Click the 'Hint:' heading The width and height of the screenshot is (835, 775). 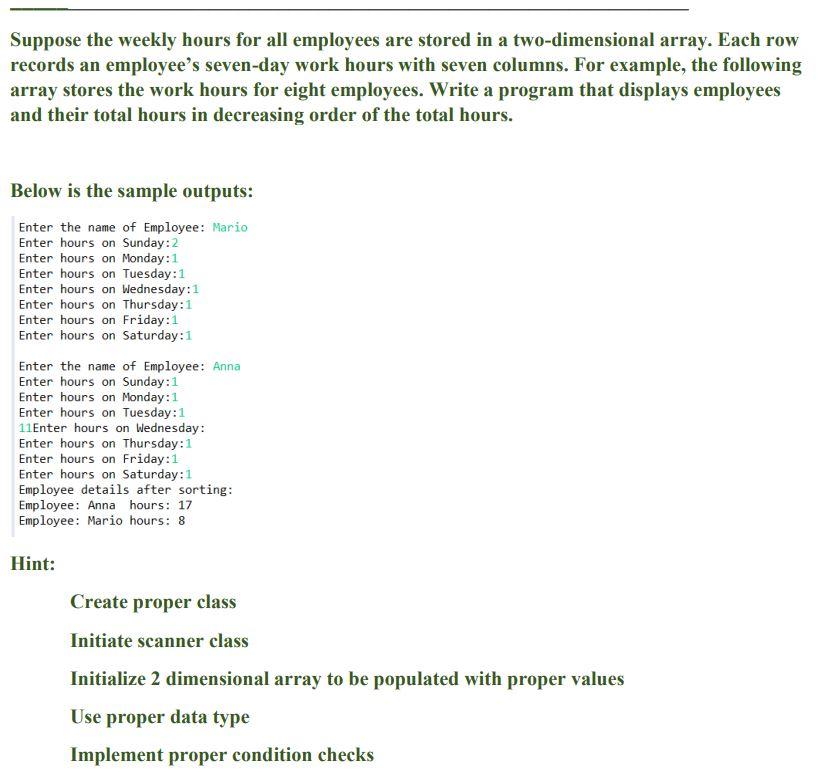tap(32, 563)
